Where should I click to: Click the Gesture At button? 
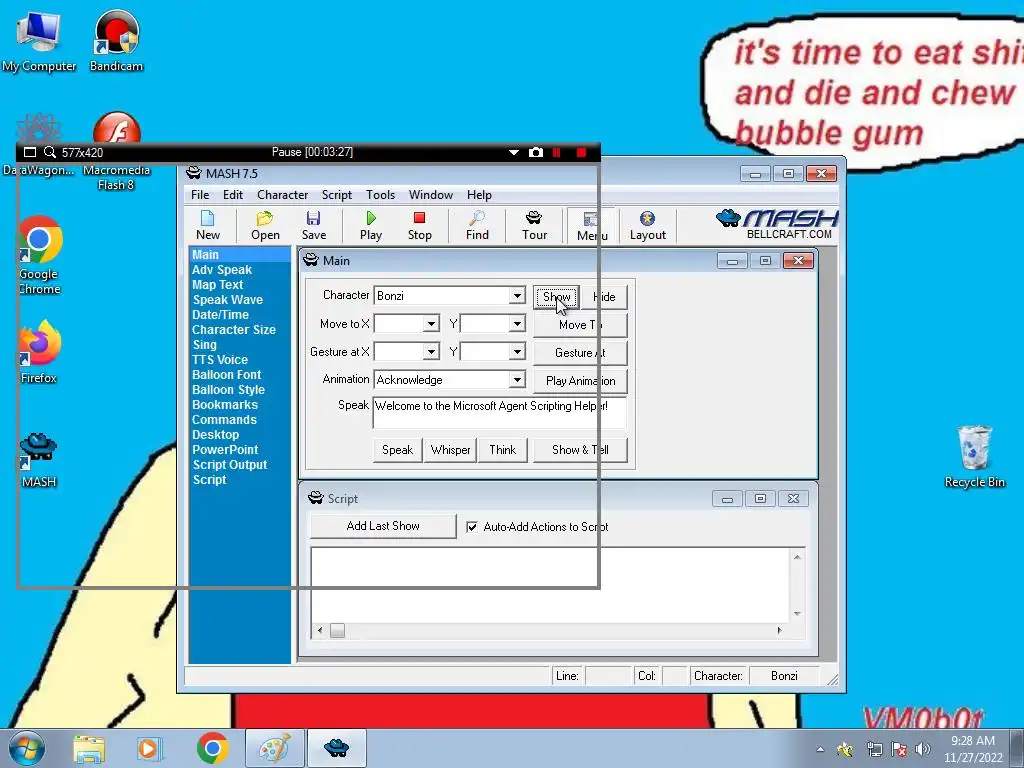[x=580, y=353]
